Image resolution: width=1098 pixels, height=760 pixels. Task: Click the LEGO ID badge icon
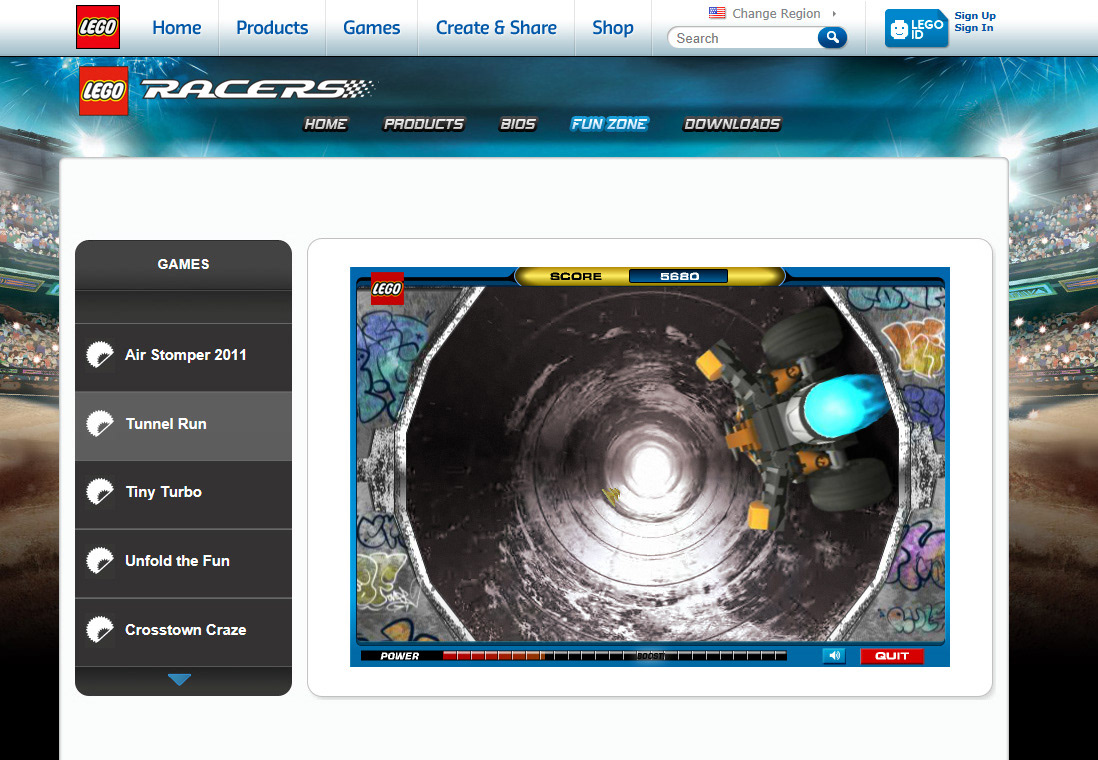pos(916,28)
